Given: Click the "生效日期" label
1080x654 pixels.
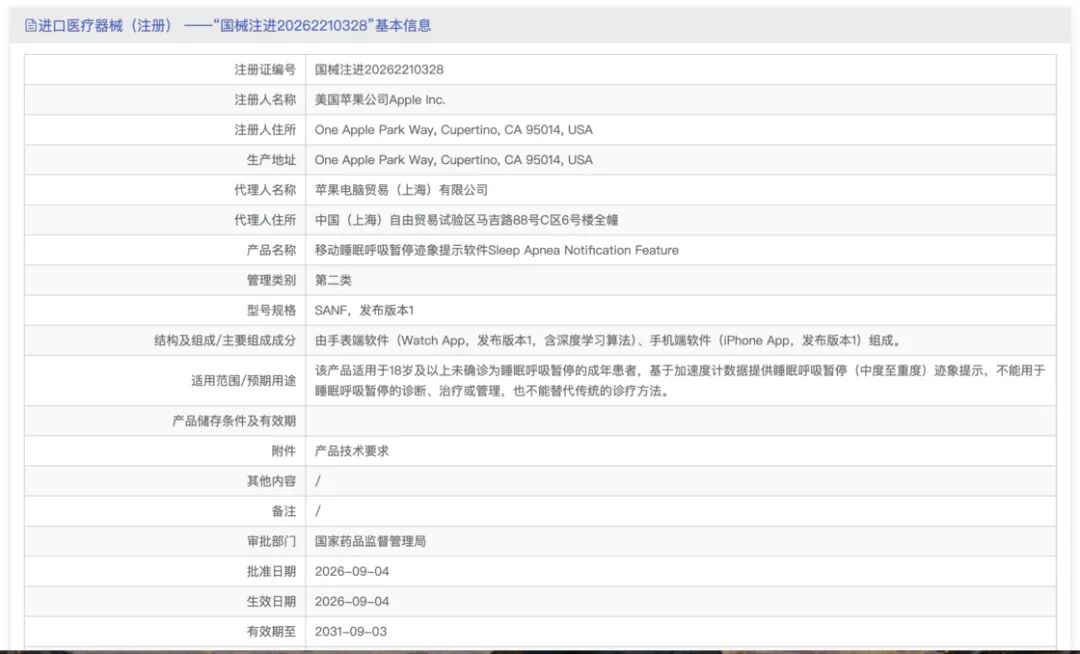Looking at the screenshot, I should (271, 602).
